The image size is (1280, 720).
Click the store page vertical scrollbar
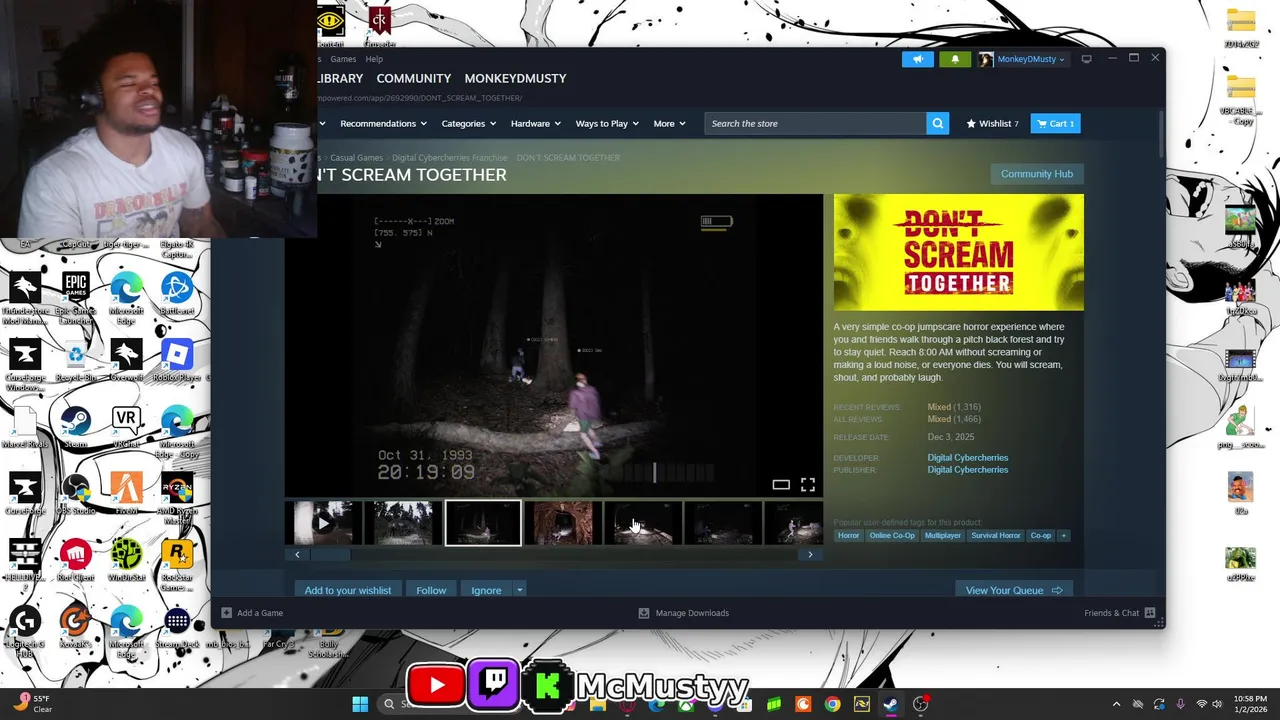[x=1161, y=135]
